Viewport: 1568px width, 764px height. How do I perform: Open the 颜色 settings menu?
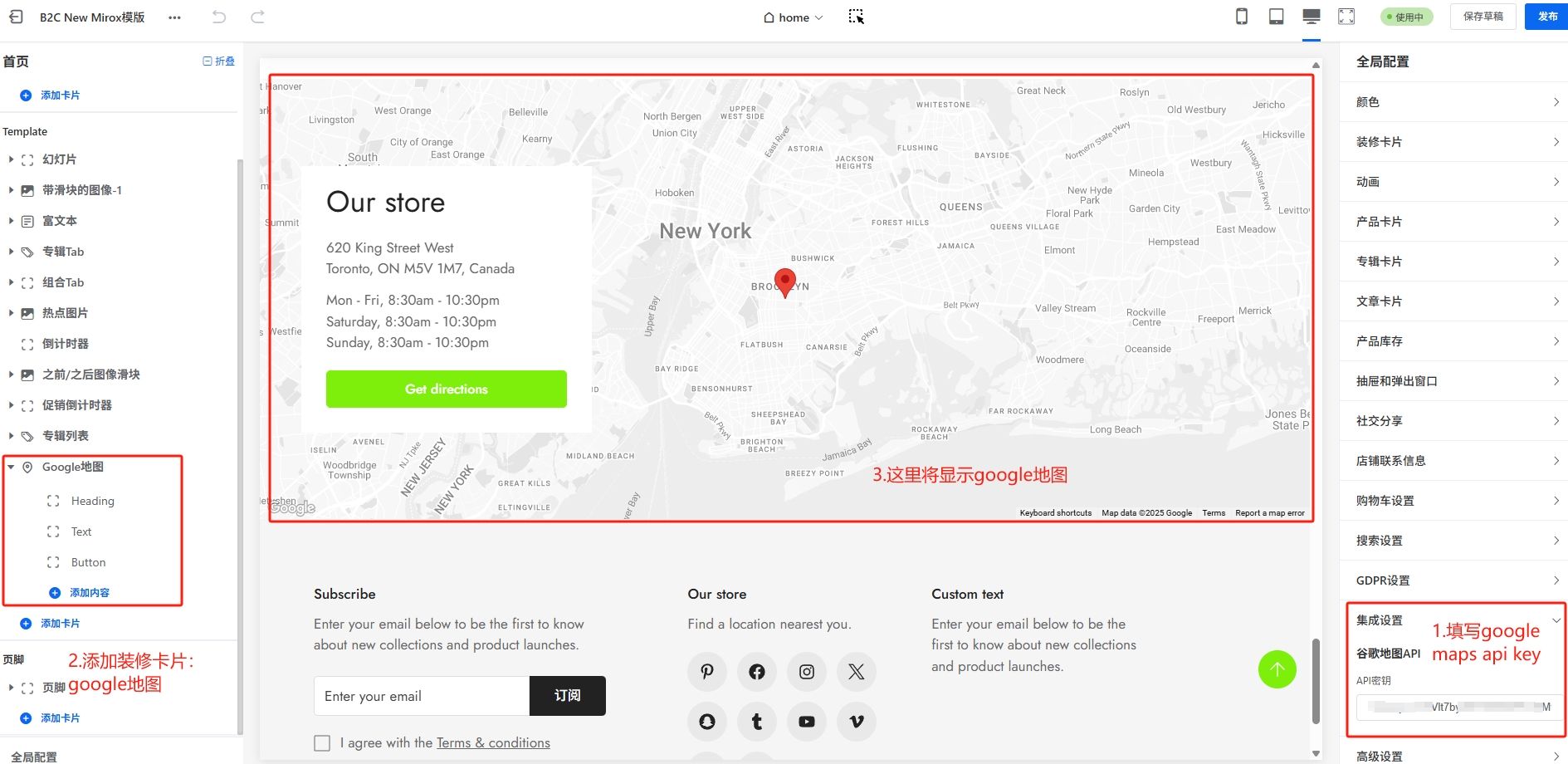pyautogui.click(x=1456, y=102)
